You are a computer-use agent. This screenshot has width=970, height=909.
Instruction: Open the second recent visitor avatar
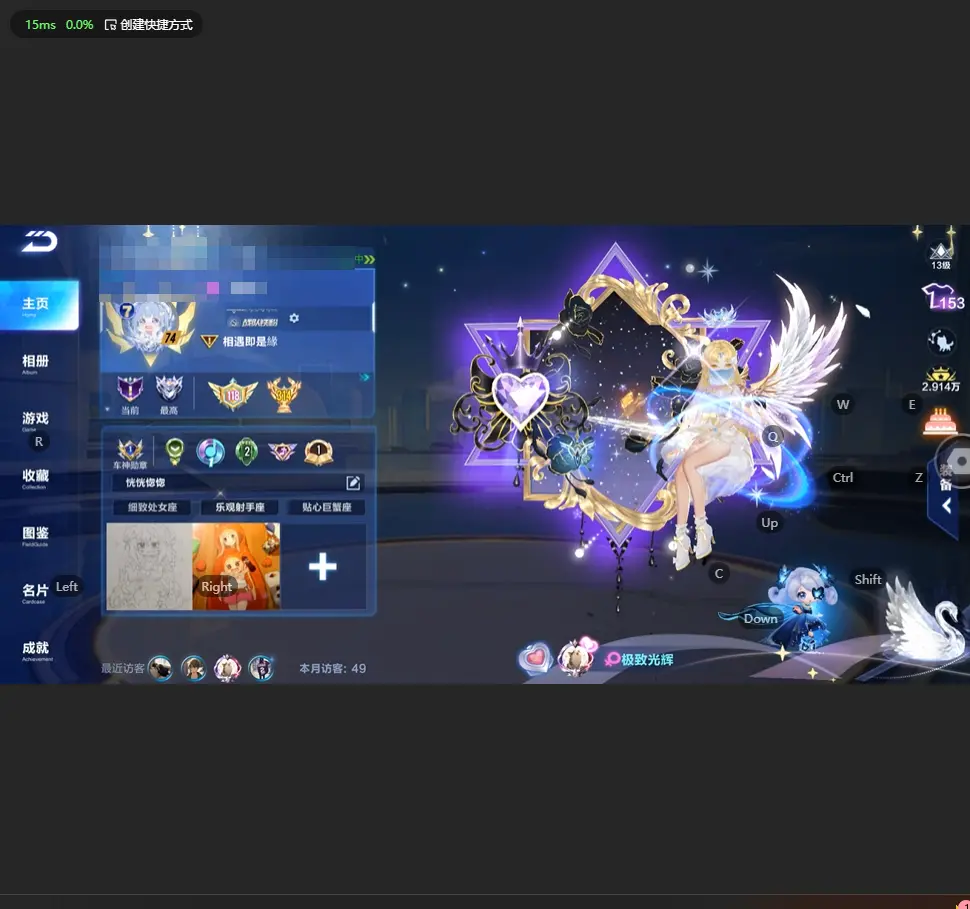194,668
